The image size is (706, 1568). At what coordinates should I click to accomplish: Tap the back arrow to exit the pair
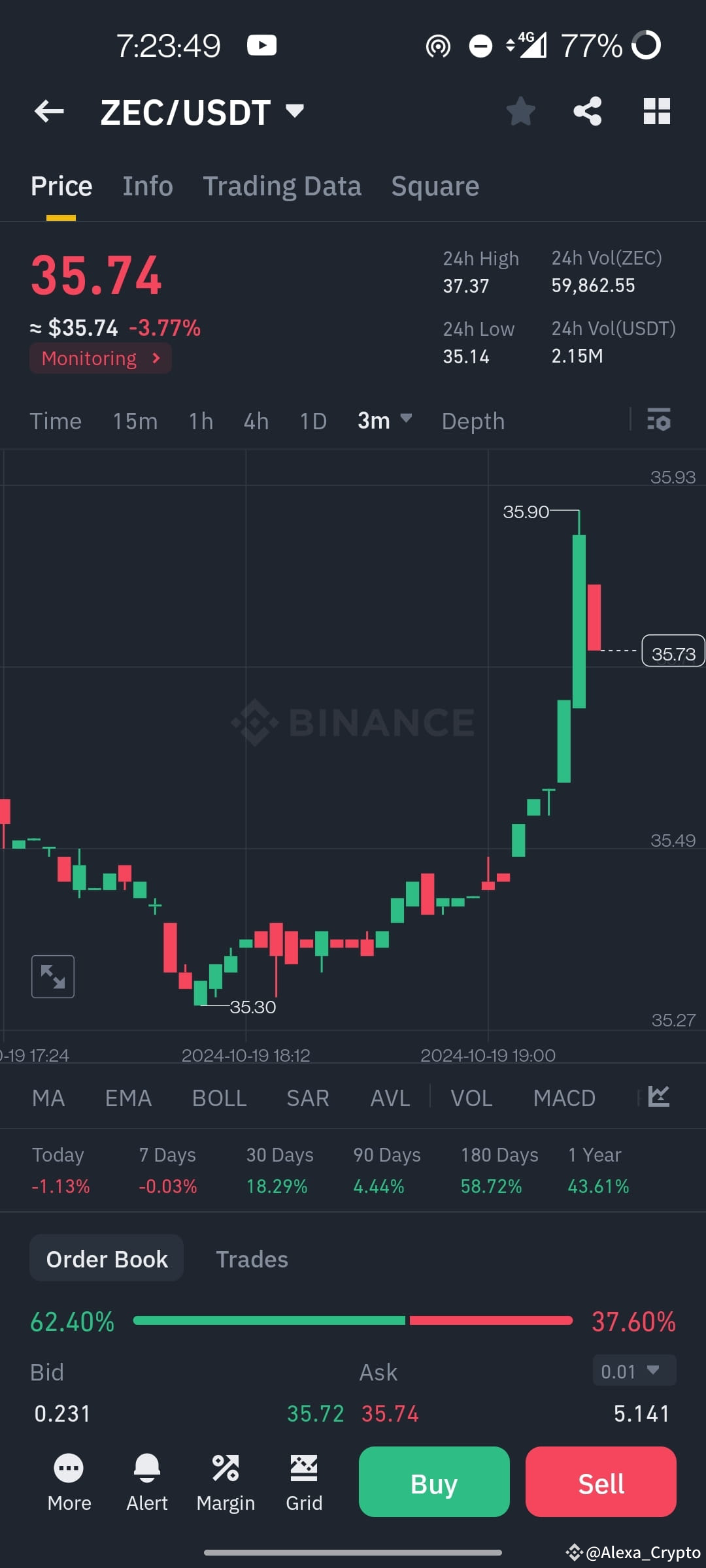48,111
